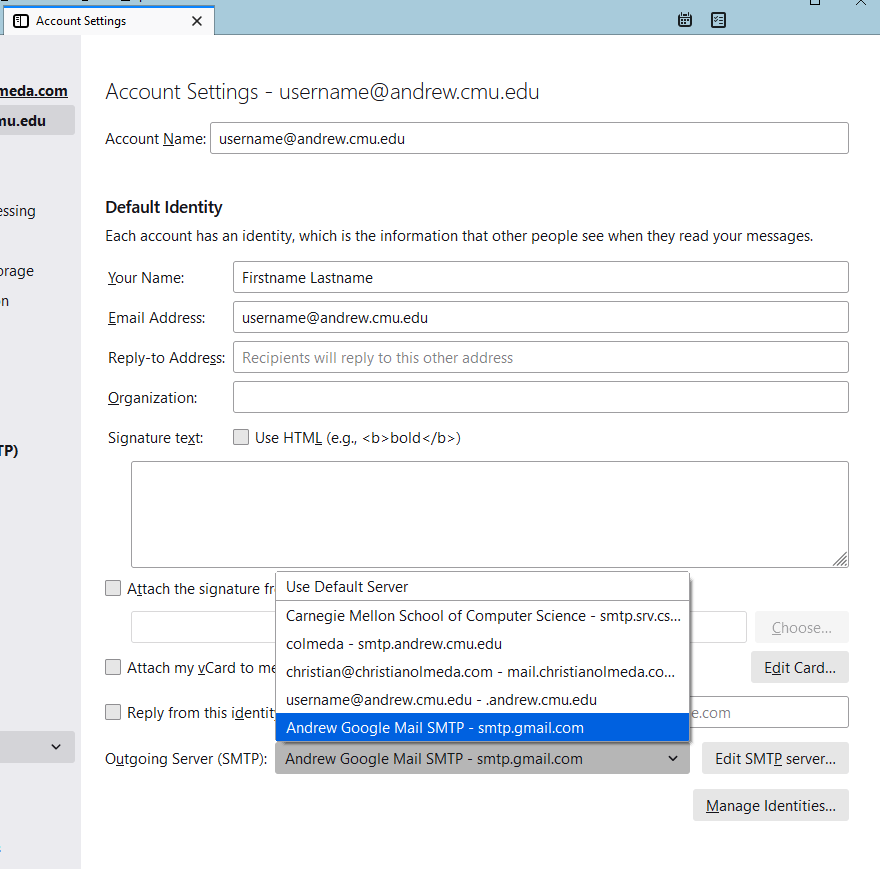
Task: Check Attach my vCard to messages
Action: 113,667
